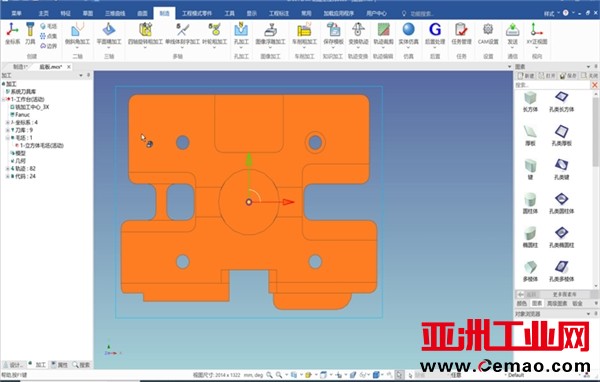This screenshot has width=600, height=382.
Task: Click the 功能搜索 search field
Action: point(421,13)
